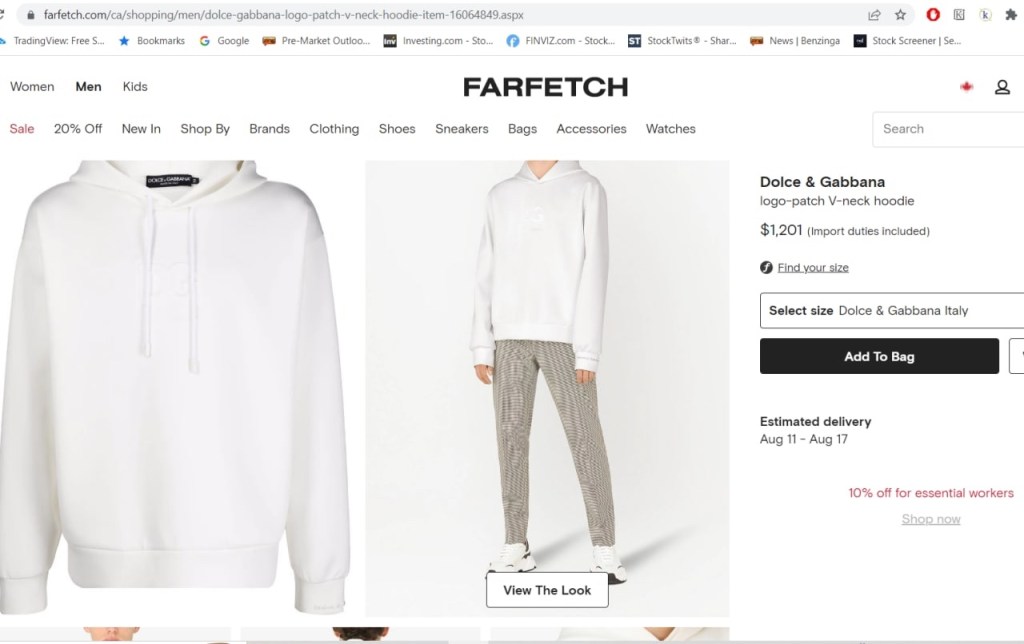Bookmark this page with the star icon

901,15
